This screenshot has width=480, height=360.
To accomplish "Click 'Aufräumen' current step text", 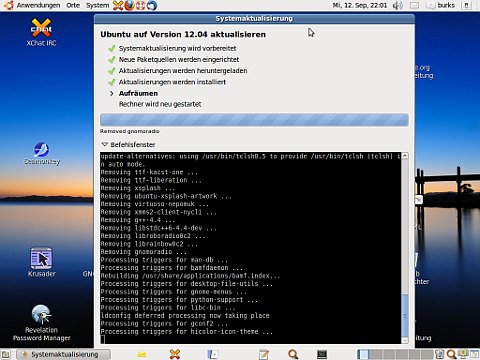I will (x=138, y=93).
